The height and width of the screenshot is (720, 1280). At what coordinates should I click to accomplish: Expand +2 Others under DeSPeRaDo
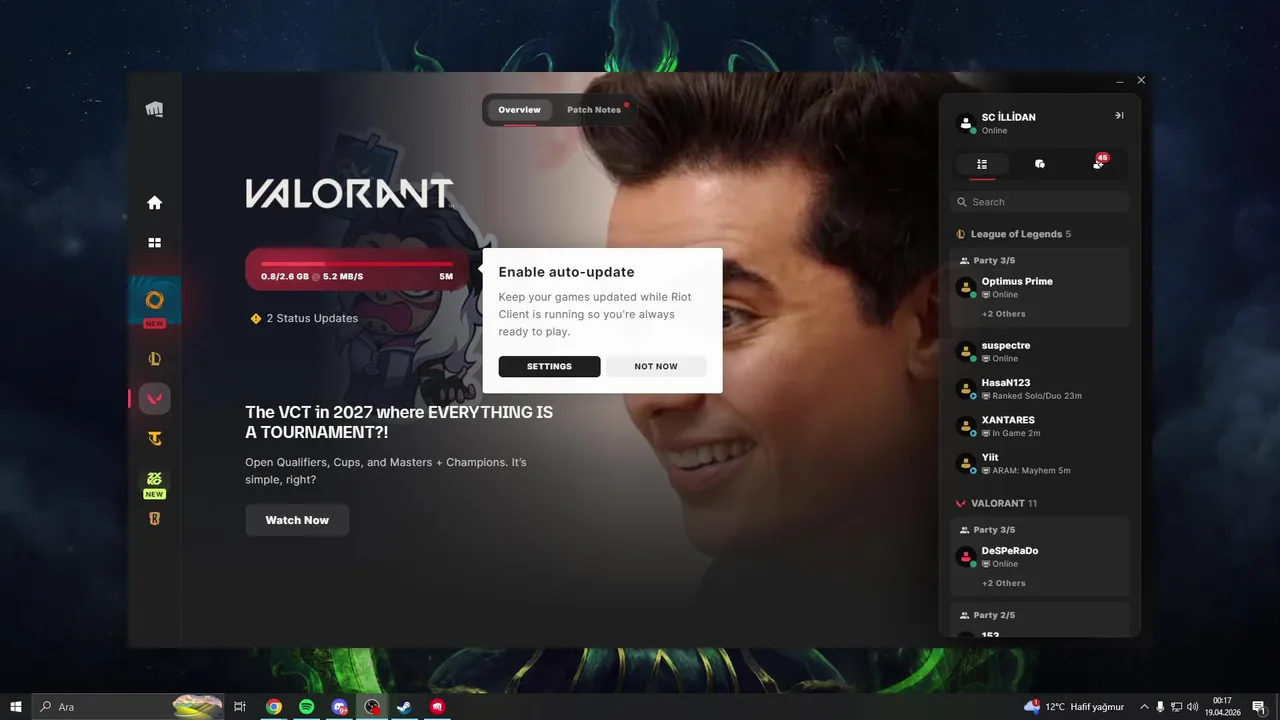[x=1003, y=583]
